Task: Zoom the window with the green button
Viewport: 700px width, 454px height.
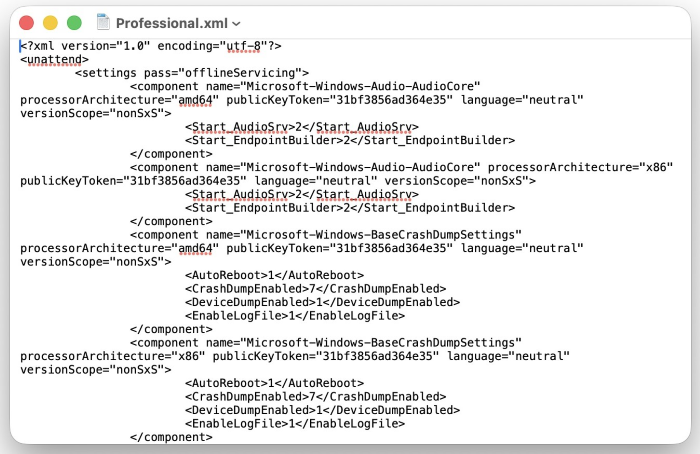Action: [x=74, y=23]
